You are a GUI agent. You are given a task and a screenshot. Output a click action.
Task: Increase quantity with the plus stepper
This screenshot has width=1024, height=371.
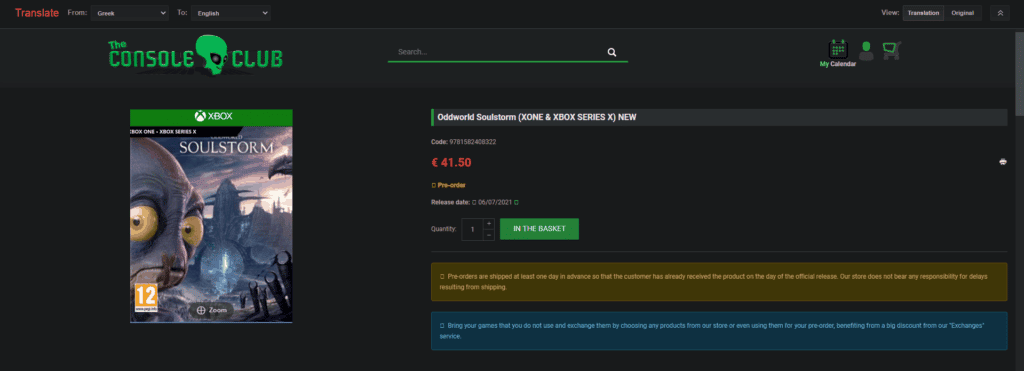tap(489, 223)
